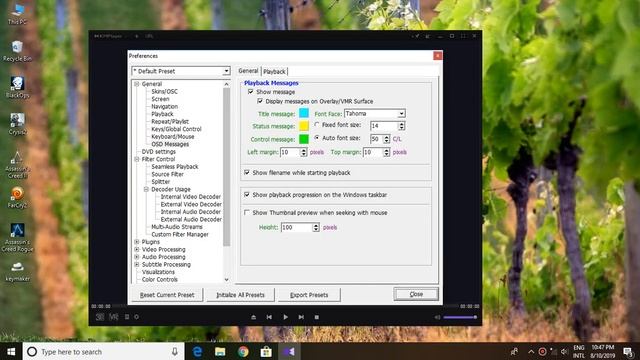Open the notification center icon
This screenshot has height=360, width=640.
(629, 351)
